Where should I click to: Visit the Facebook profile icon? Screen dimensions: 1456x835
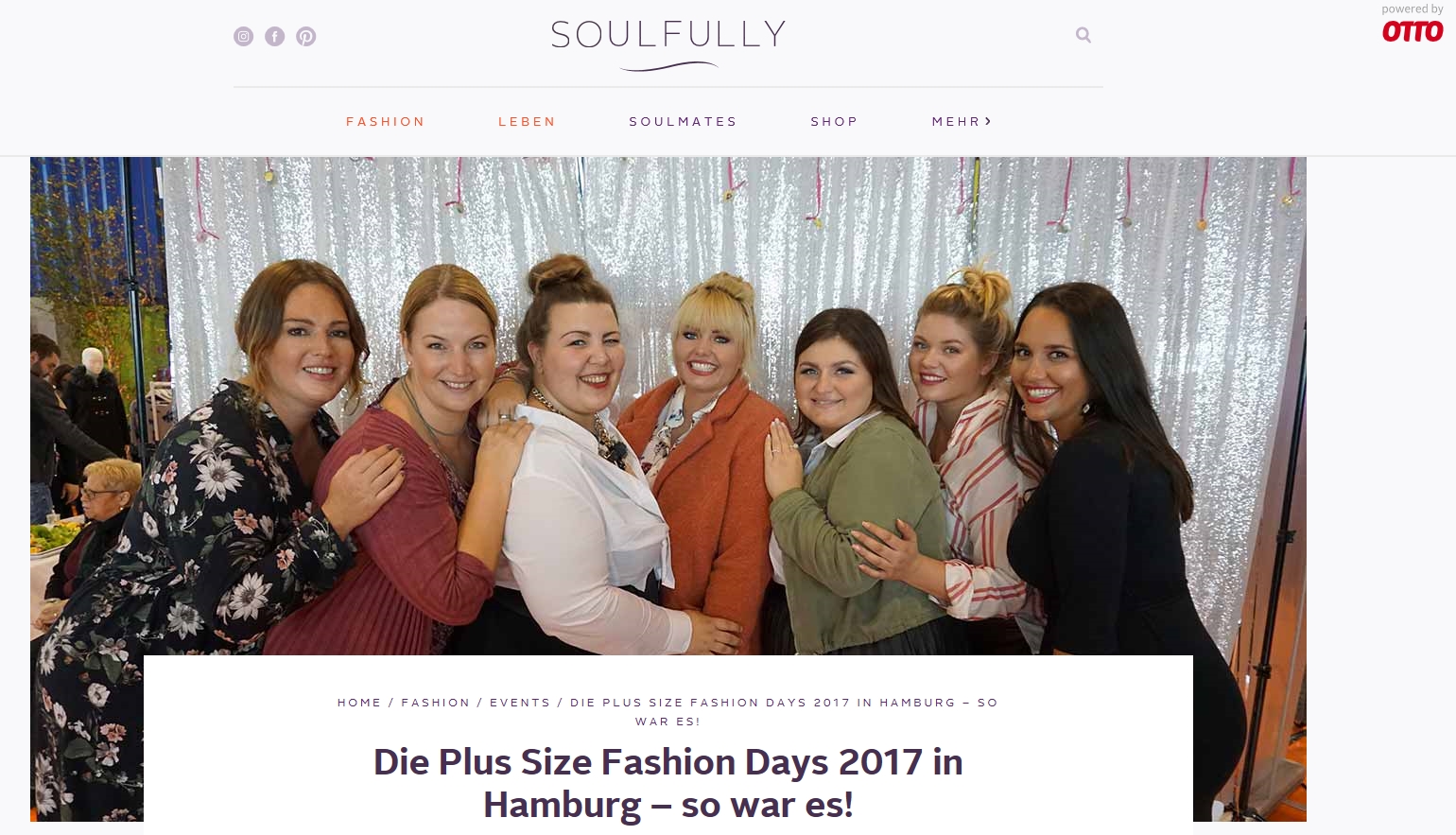click(x=275, y=37)
